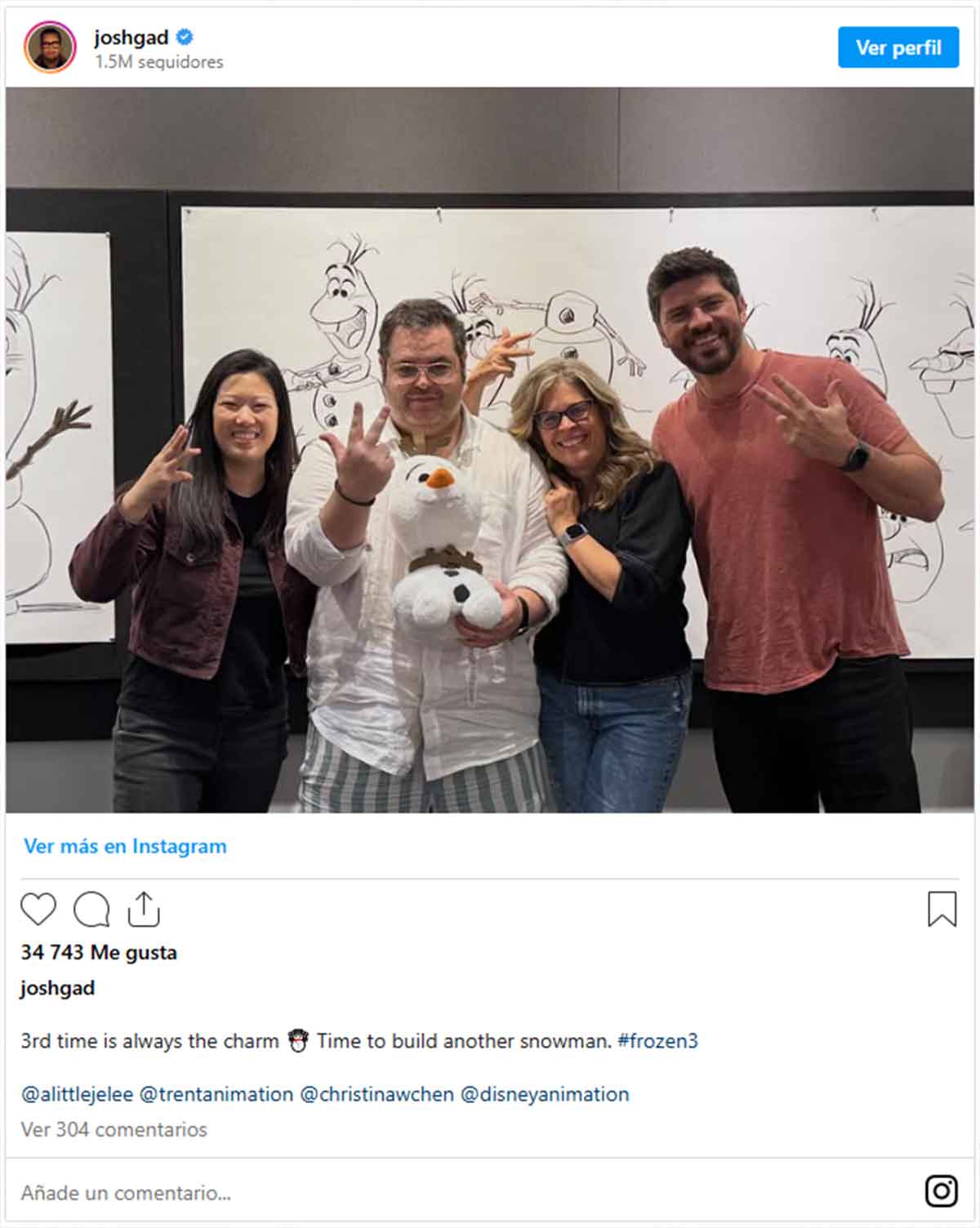980x1228 pixels.
Task: Click the 34 743 Me gusta count
Action: (x=99, y=952)
